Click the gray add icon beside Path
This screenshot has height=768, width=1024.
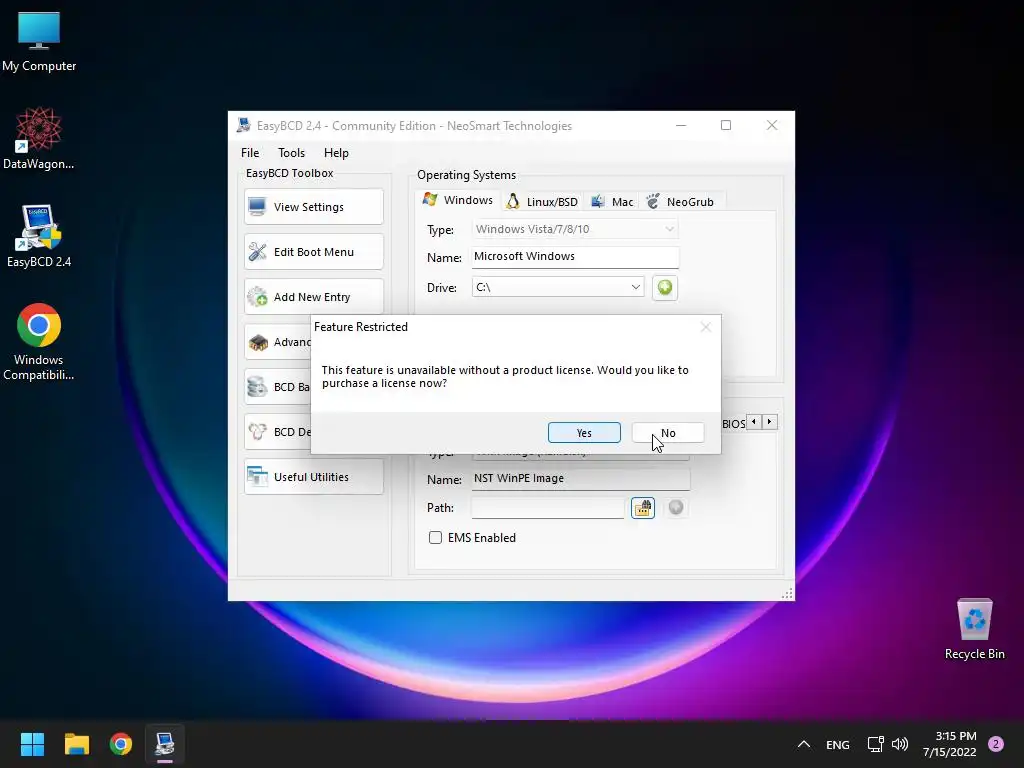(676, 507)
